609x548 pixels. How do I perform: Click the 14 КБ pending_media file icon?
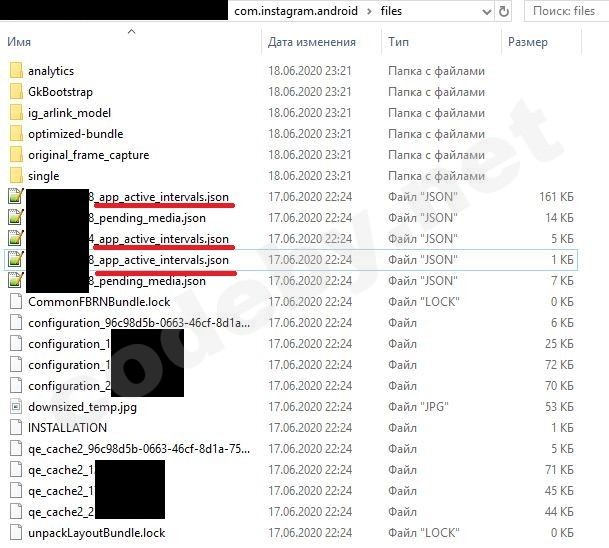16,217
